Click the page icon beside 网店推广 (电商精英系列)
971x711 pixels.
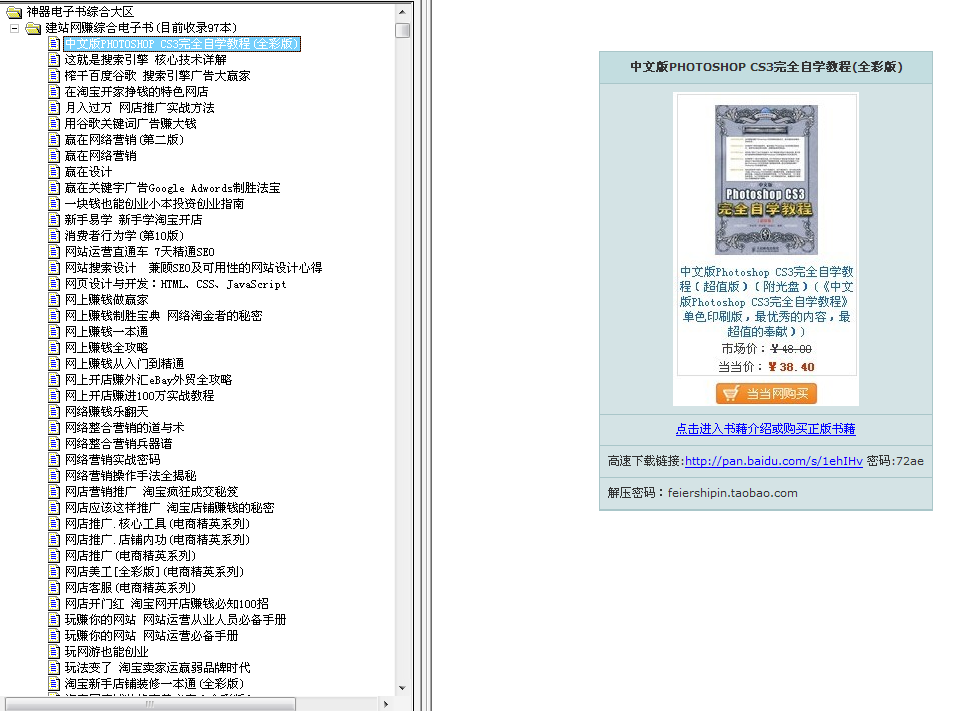(54, 556)
